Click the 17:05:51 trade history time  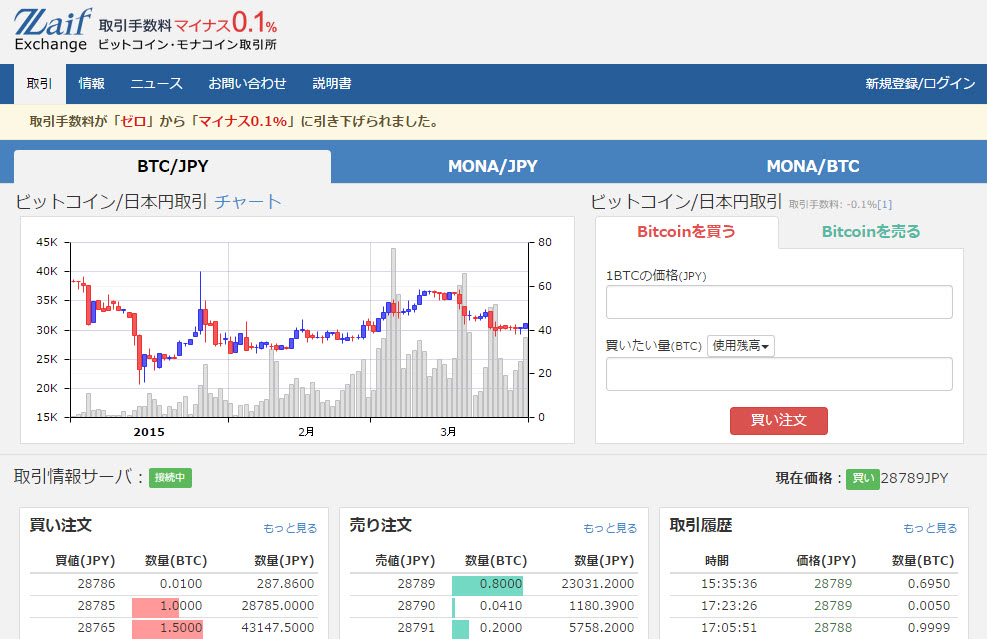(x=728, y=628)
